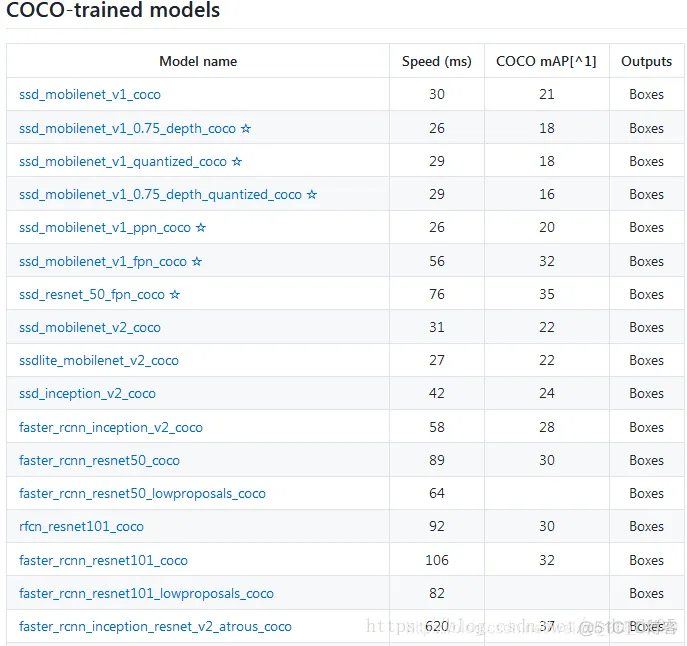Viewport: 687px width, 646px height.
Task: Open the ssd_mobilenet_v1_coco model link
Action: 90,95
